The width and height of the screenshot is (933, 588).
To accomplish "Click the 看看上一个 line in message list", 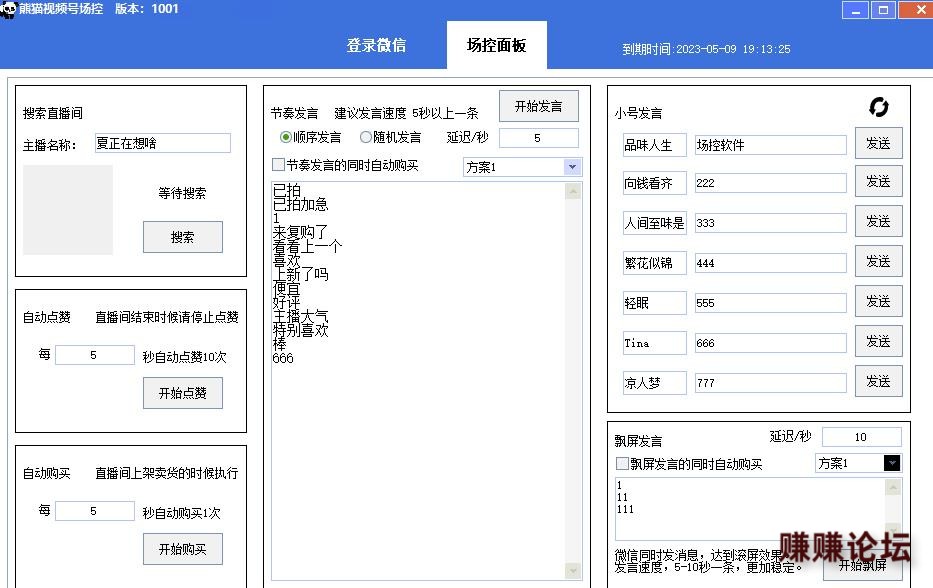I will coord(307,246).
